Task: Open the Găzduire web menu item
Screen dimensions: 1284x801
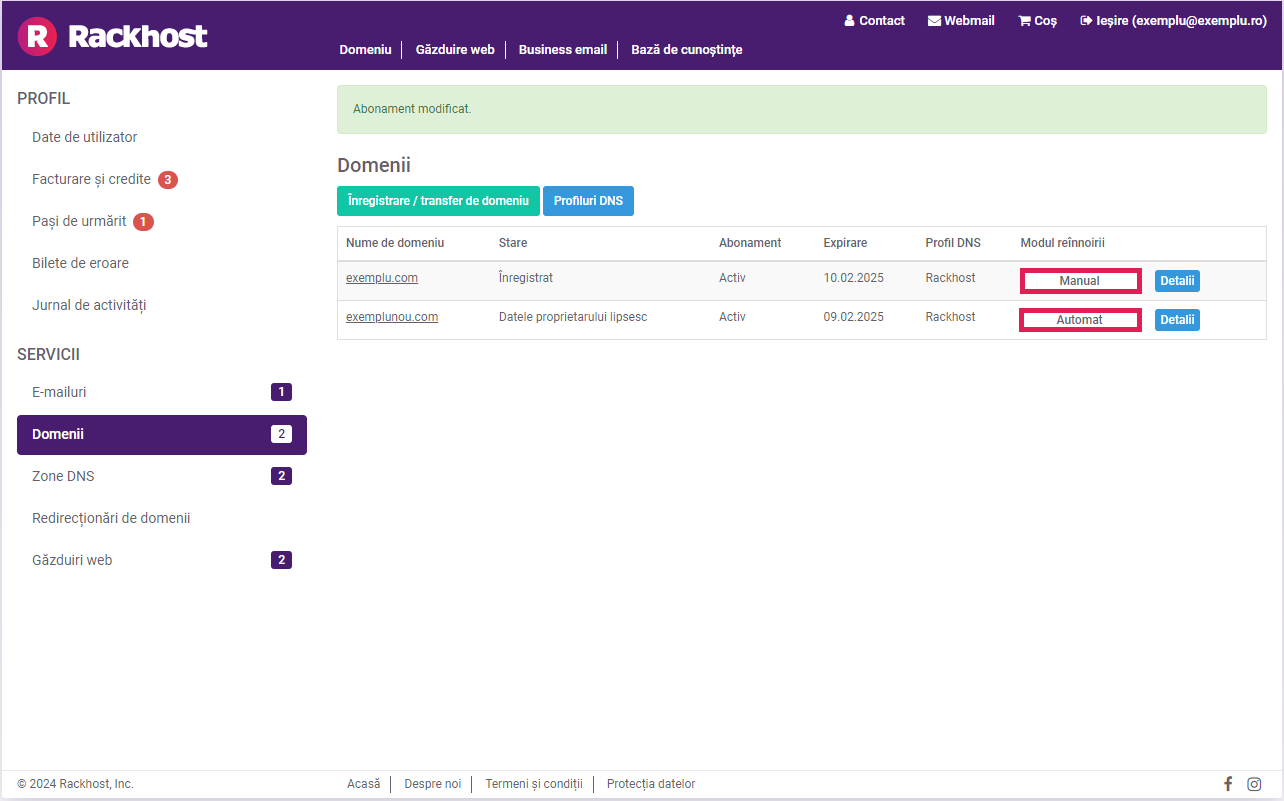Action: tap(455, 49)
